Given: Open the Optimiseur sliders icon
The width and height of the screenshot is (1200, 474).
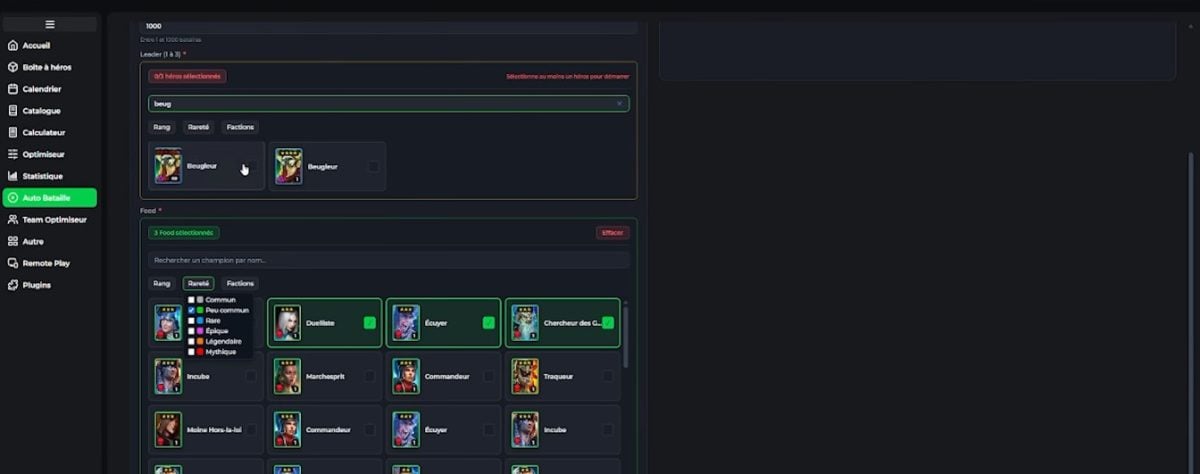Looking at the screenshot, I should pos(13,154).
